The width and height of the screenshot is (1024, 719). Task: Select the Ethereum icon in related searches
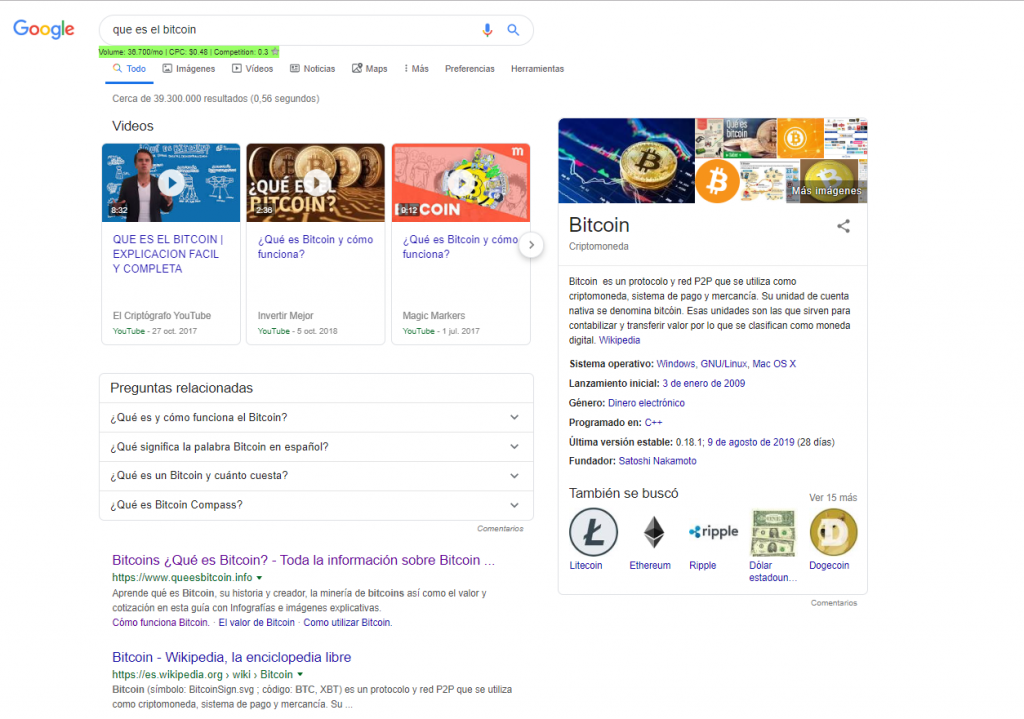tap(653, 532)
